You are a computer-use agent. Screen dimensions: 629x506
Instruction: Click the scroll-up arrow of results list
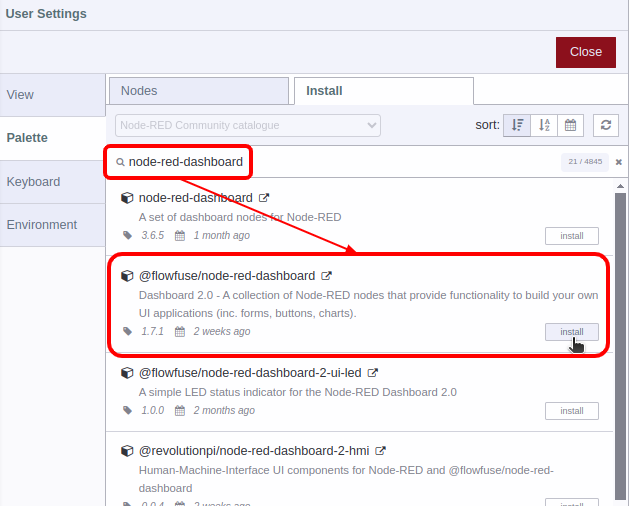click(x=620, y=186)
